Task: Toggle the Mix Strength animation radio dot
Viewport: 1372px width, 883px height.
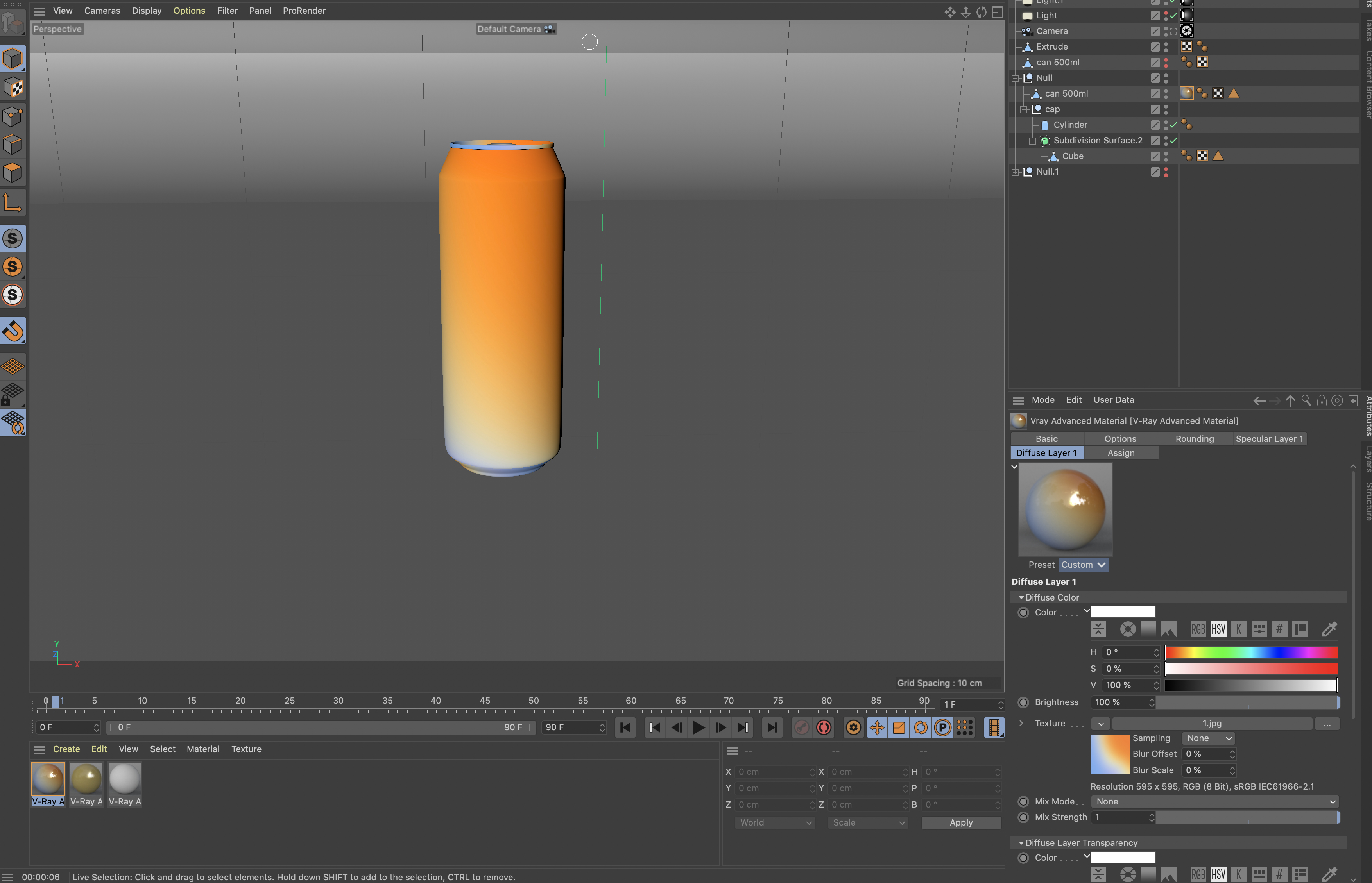Action: pyautogui.click(x=1023, y=818)
